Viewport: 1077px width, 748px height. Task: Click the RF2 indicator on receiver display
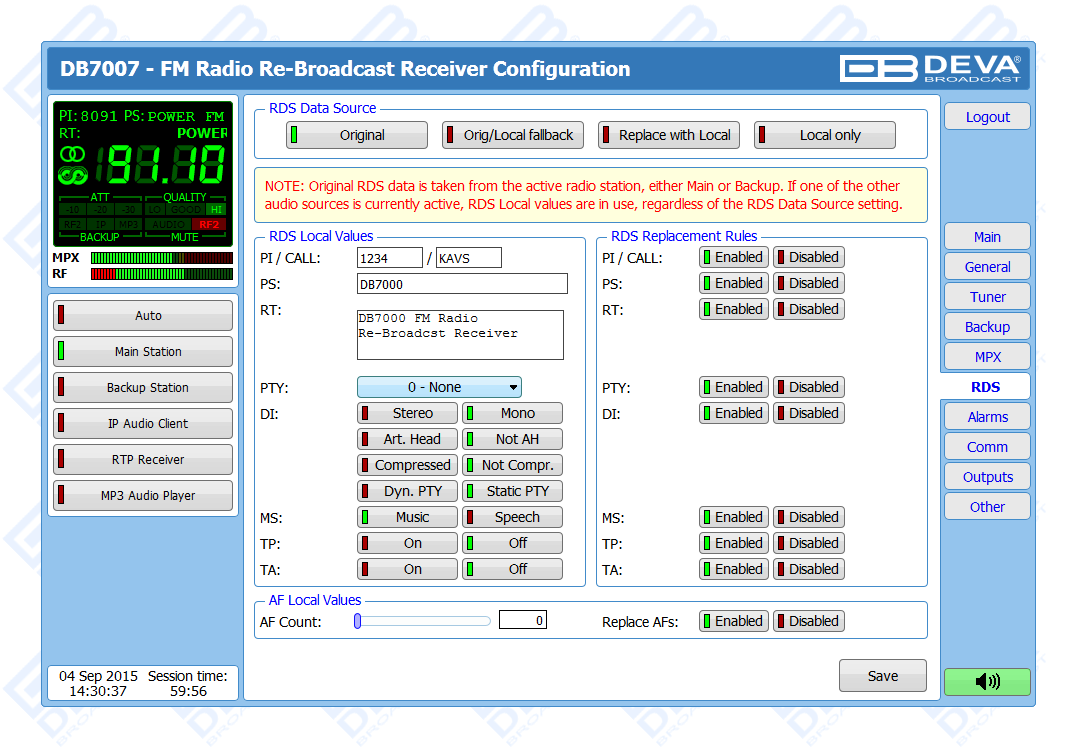pos(209,224)
